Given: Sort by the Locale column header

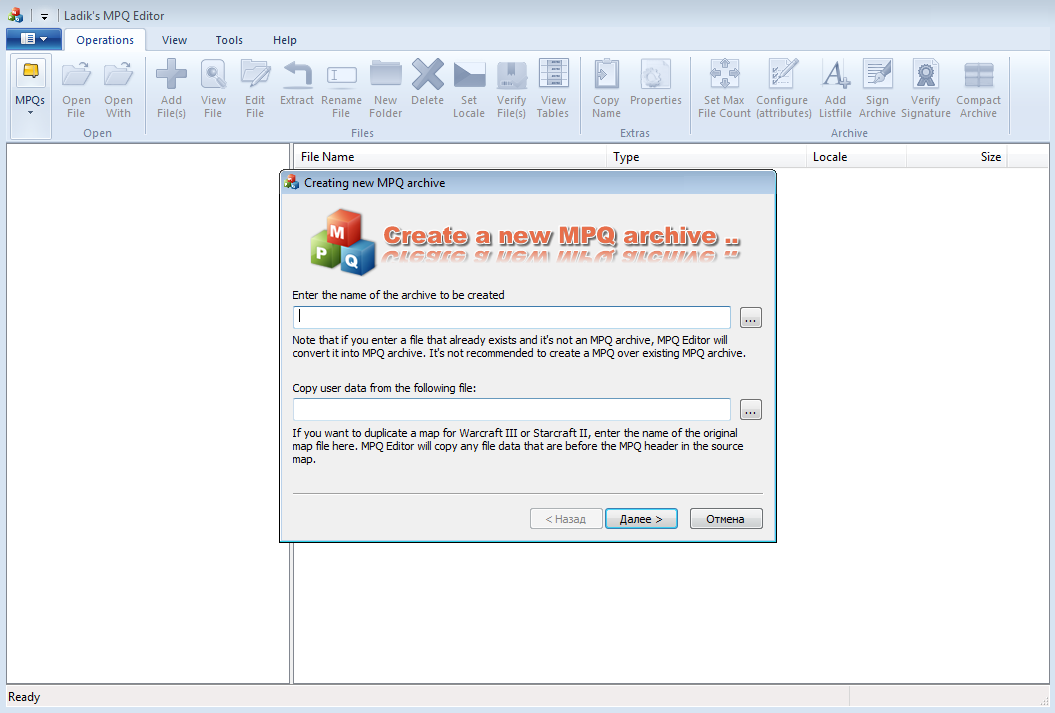Looking at the screenshot, I should click(x=857, y=157).
